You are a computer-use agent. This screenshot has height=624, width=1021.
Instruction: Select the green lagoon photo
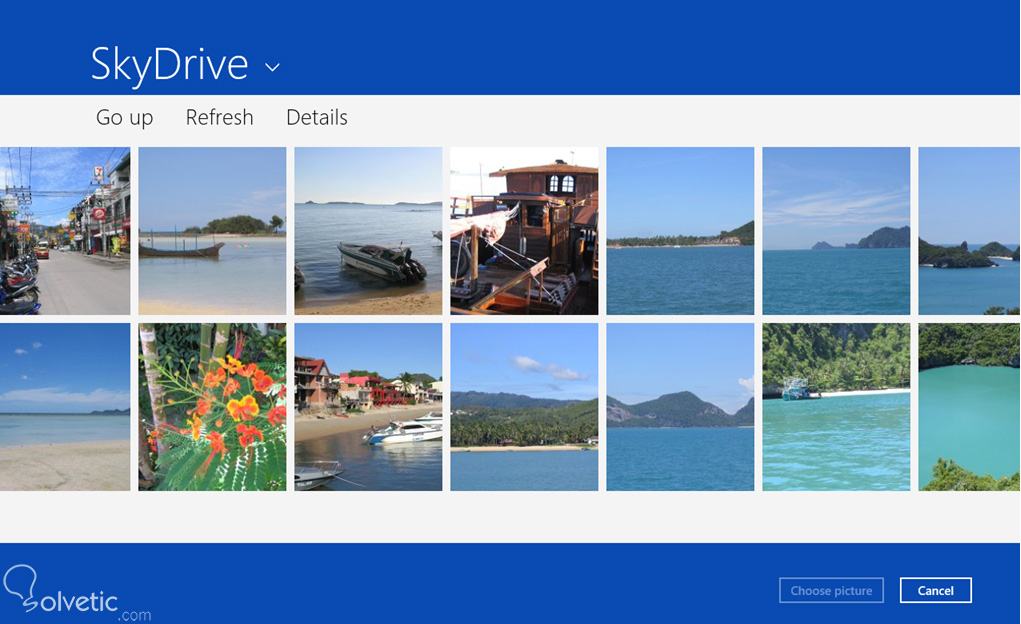click(x=969, y=407)
